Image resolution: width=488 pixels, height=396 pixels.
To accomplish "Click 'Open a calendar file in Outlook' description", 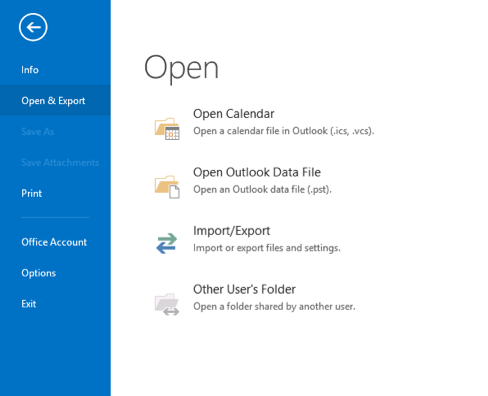I will click(284, 131).
